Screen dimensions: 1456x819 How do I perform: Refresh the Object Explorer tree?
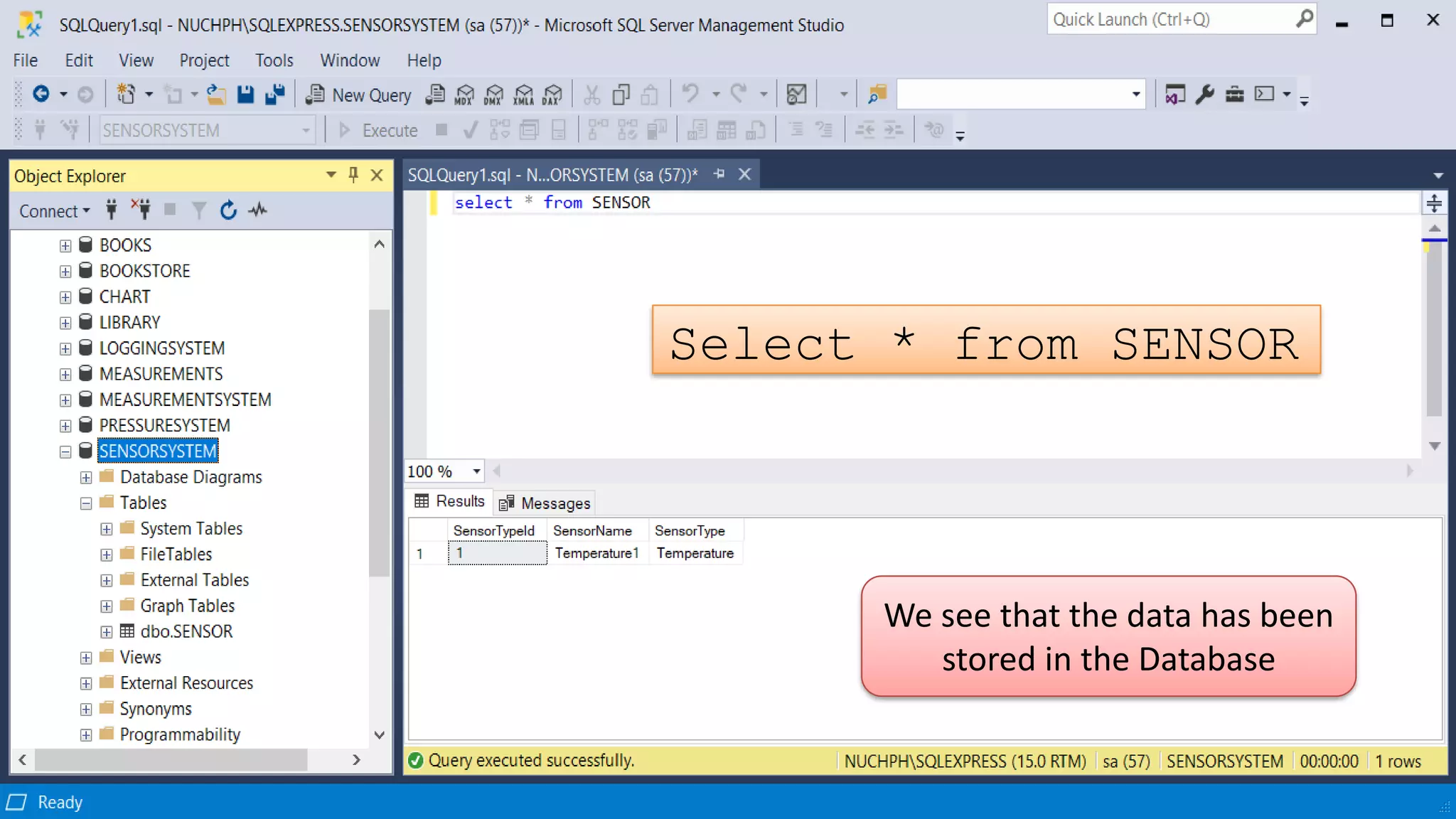(x=228, y=210)
